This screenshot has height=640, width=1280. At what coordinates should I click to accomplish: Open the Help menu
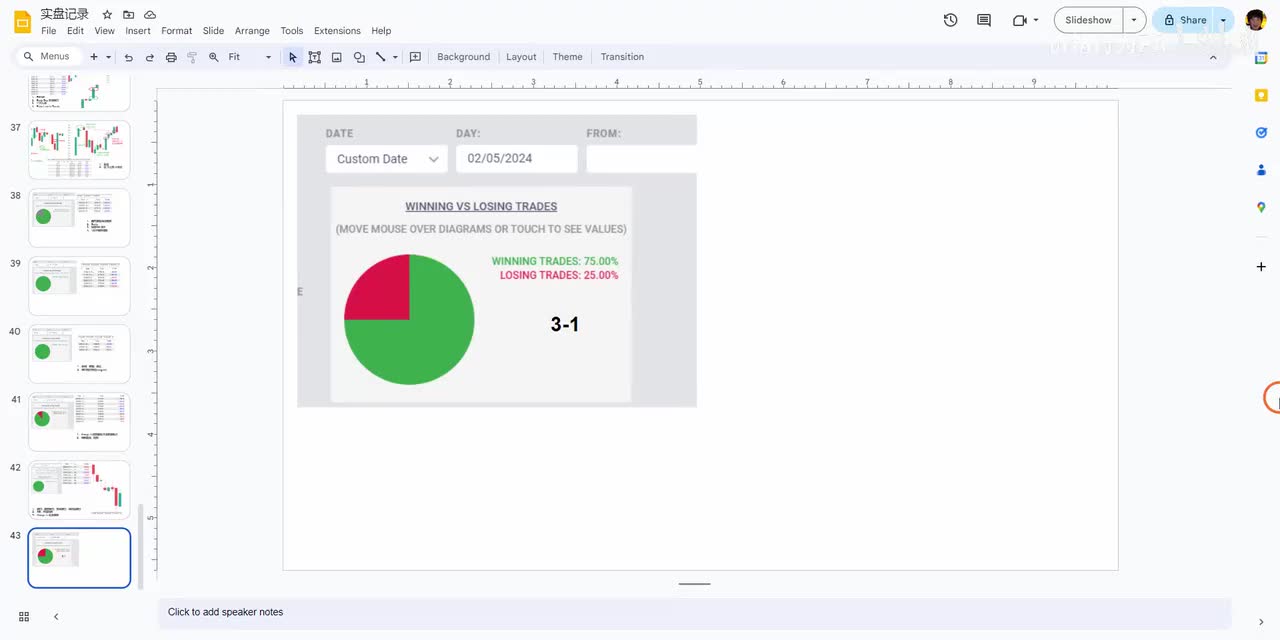click(381, 31)
